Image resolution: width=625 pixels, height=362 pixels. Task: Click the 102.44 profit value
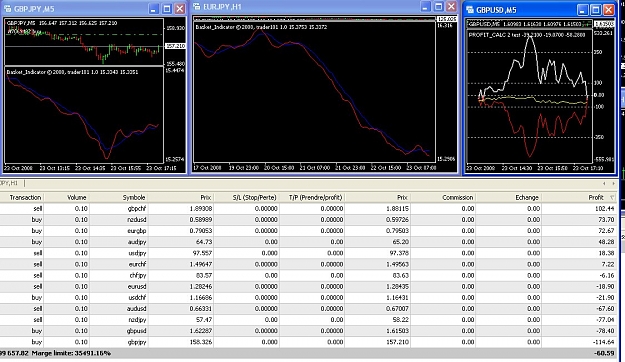(x=605, y=209)
